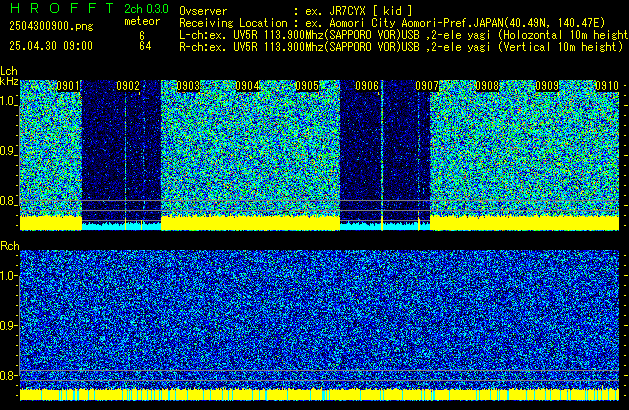The image size is (629, 410).
Task: Click the R-ch receiver description line
Action: 401,47
